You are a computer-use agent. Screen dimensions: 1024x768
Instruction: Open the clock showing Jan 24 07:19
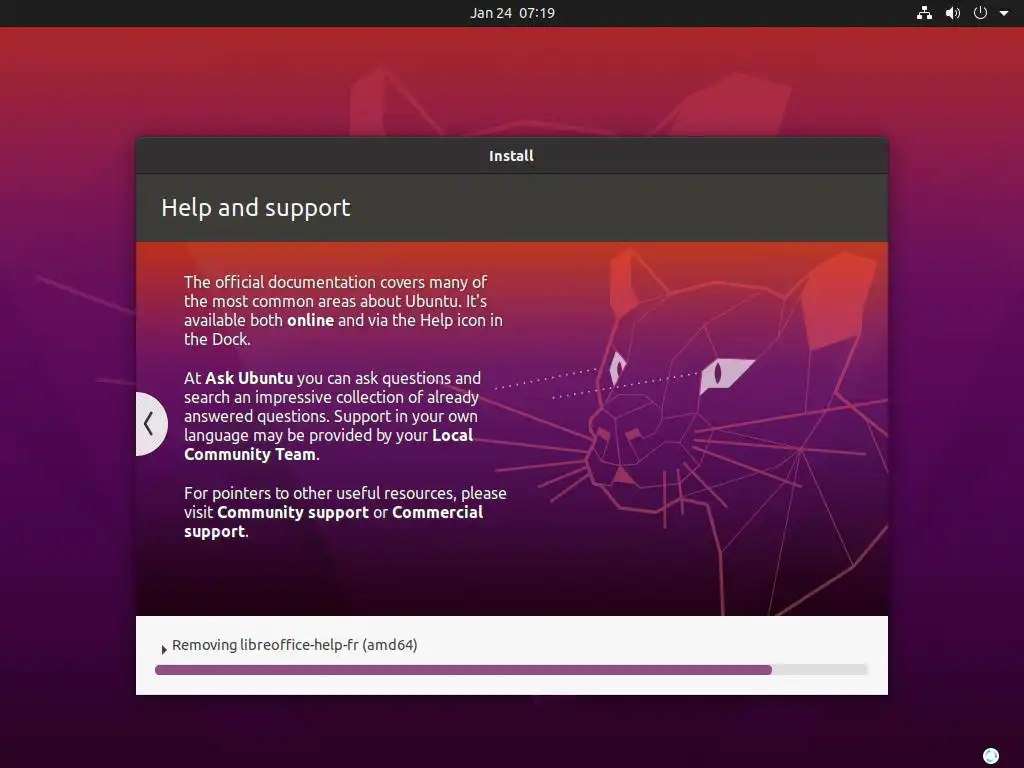[x=512, y=13]
